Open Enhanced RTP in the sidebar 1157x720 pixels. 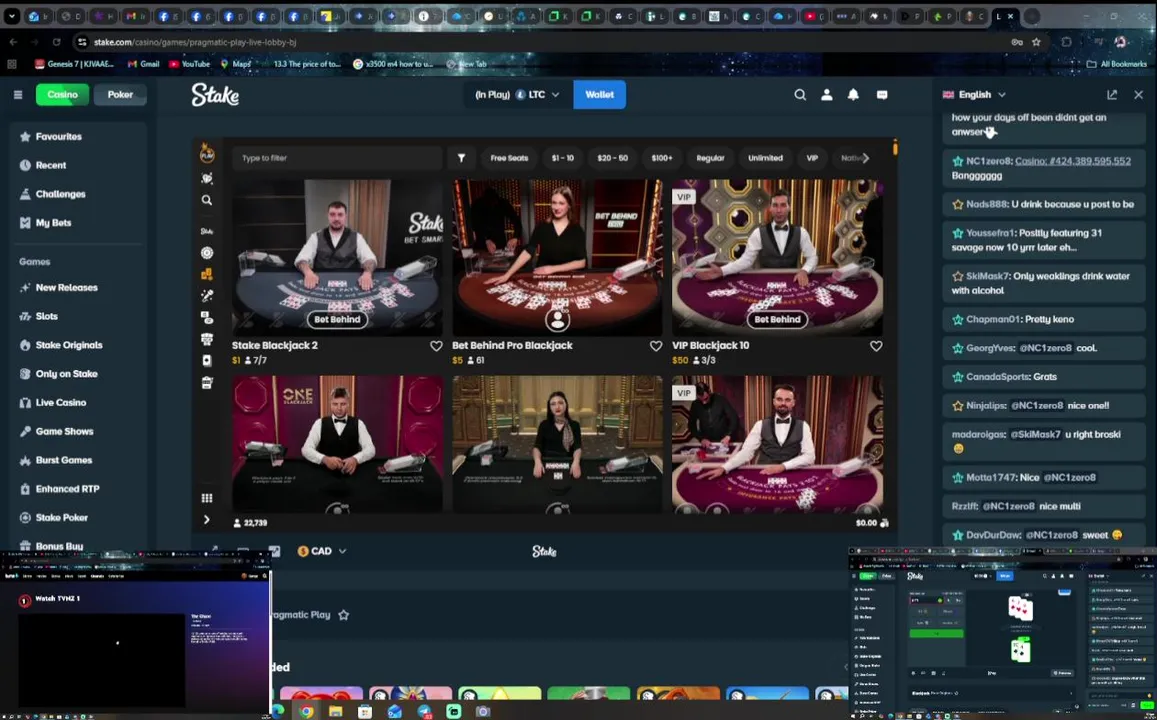pyautogui.click(x=78, y=489)
